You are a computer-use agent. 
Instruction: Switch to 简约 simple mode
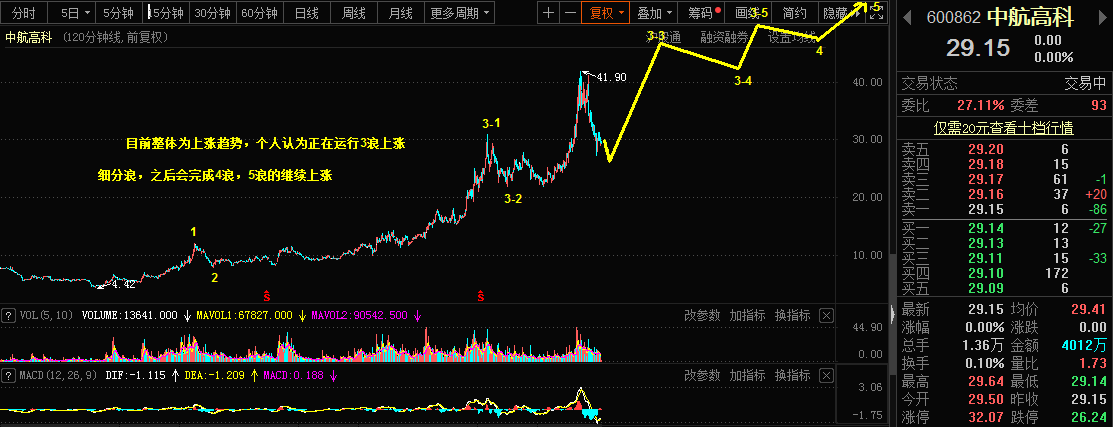[x=794, y=12]
